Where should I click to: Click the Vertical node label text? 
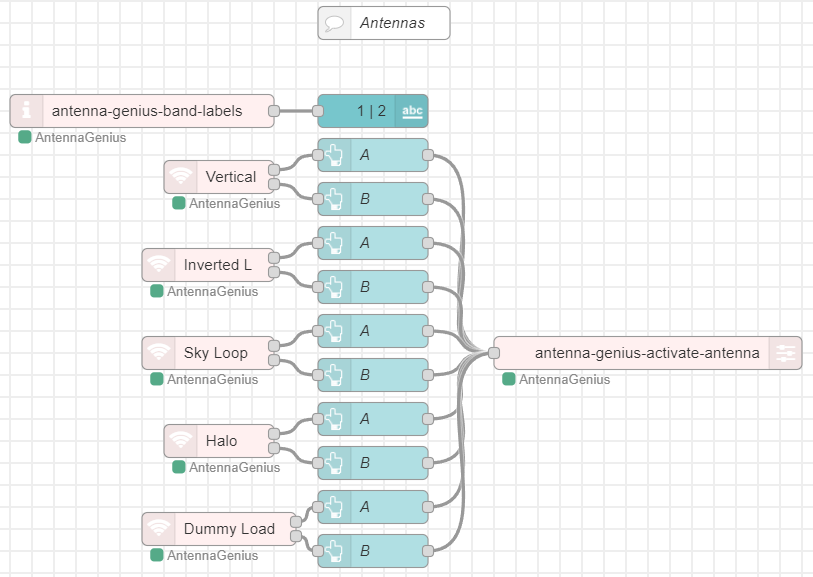click(x=231, y=177)
